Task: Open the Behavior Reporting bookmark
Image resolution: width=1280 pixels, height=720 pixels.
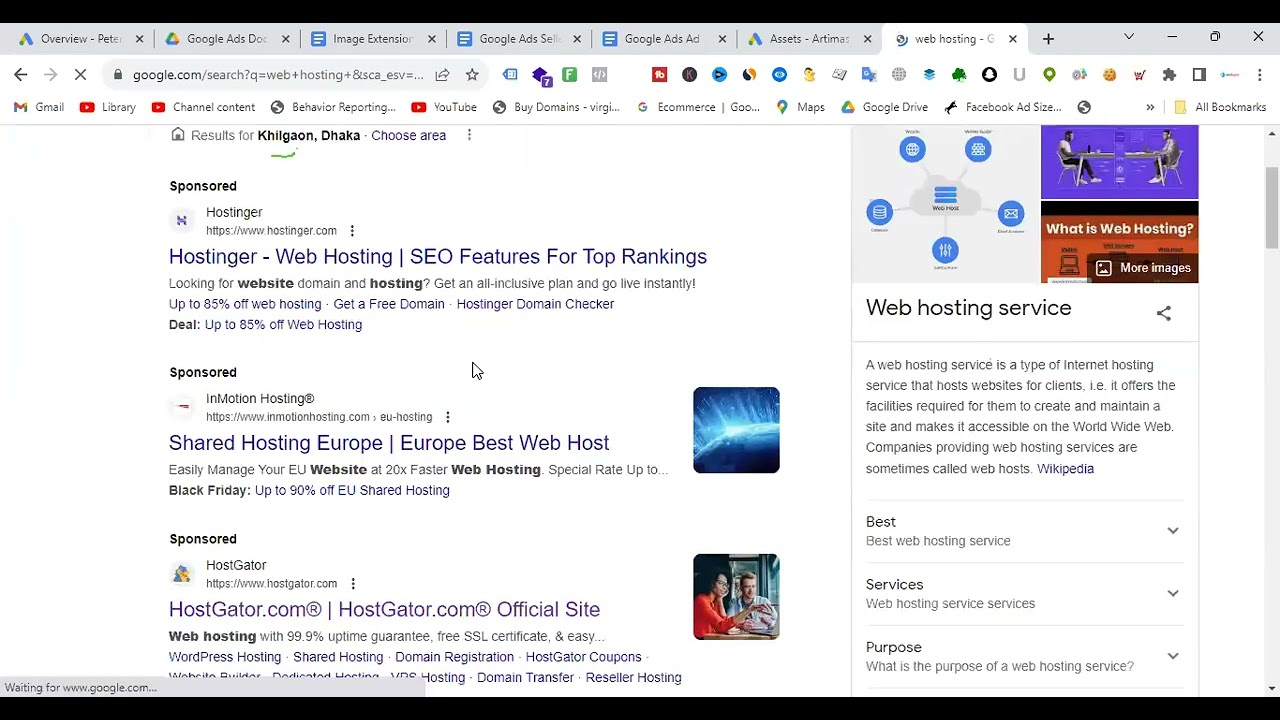Action: point(334,107)
